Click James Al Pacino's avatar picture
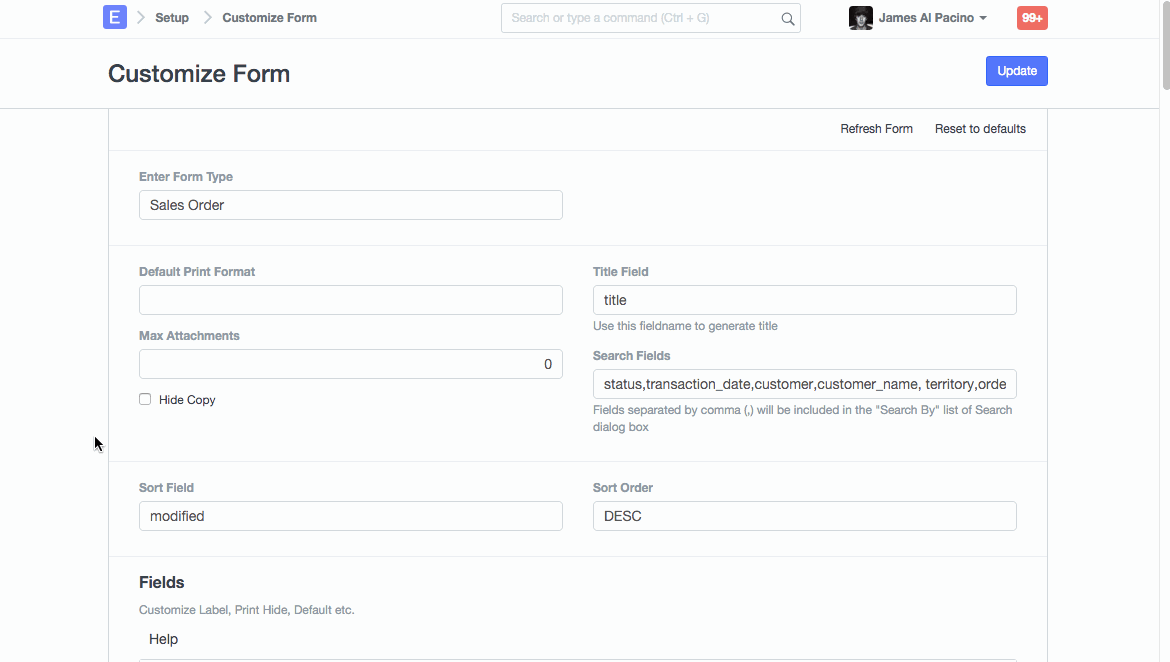Screen dimensions: 1170x662 coord(860,18)
